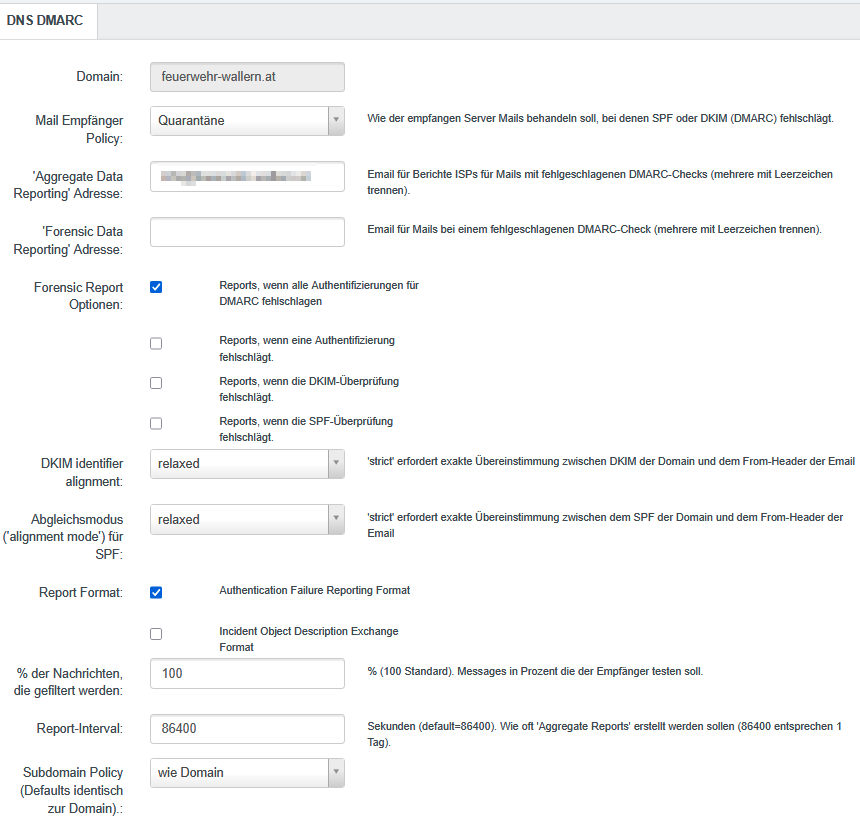Click the 'Domain:' field label

coord(99,77)
